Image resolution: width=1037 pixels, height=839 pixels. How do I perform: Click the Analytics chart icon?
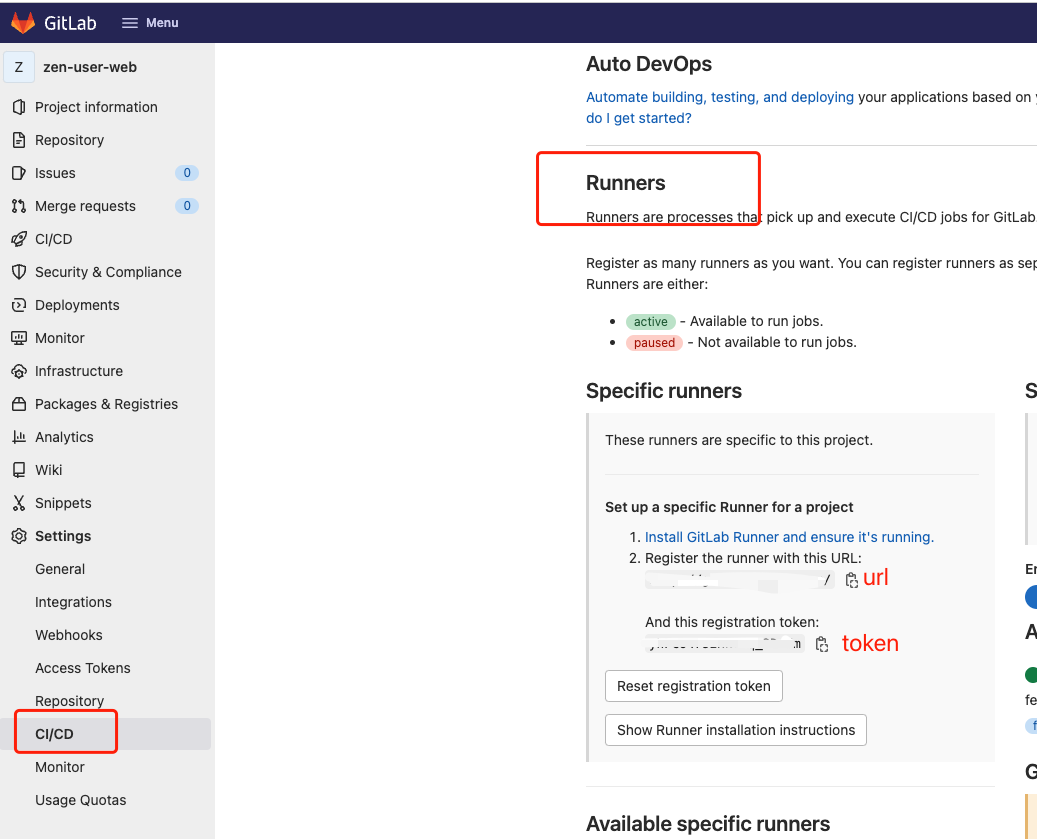19,437
